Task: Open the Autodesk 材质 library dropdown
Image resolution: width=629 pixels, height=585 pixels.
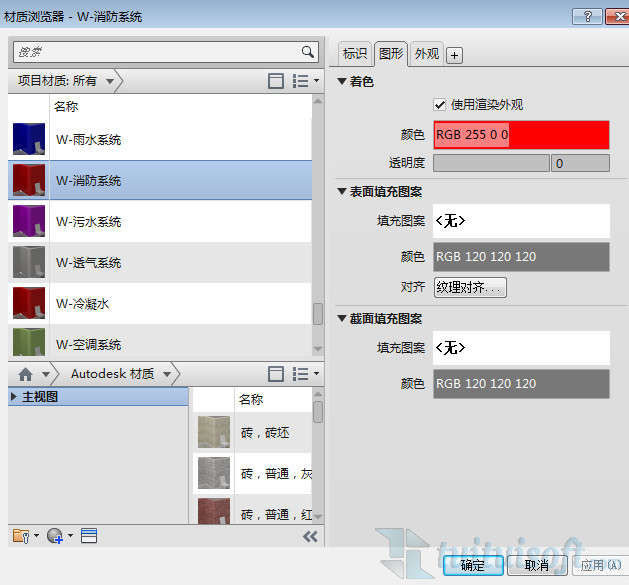Action: [120, 374]
